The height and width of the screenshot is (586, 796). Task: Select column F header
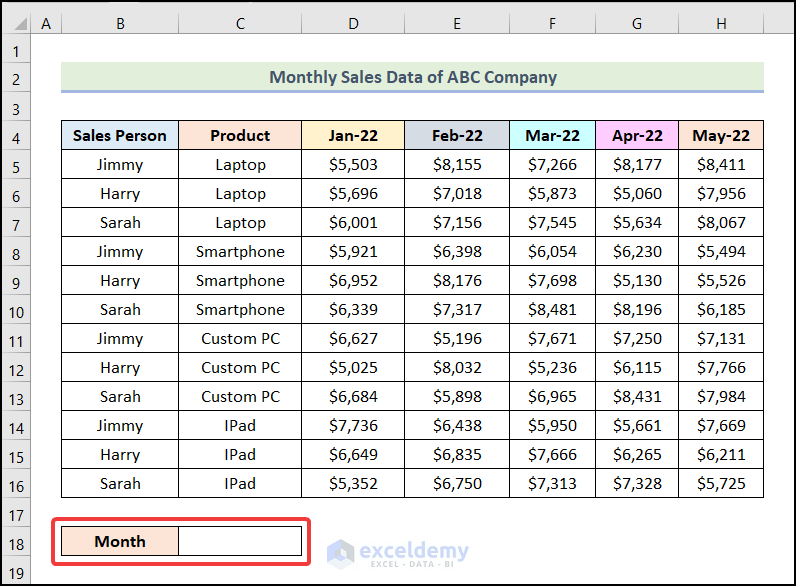pos(552,23)
